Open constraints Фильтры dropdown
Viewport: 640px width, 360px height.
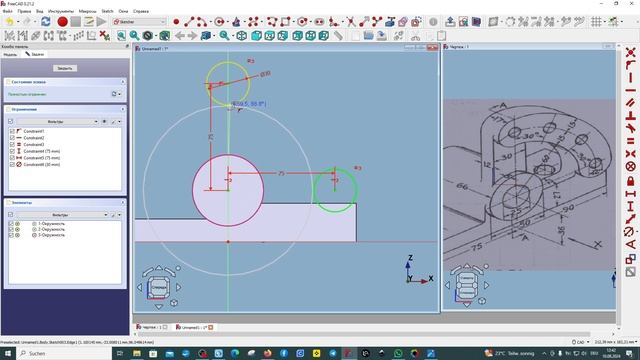tap(58, 122)
